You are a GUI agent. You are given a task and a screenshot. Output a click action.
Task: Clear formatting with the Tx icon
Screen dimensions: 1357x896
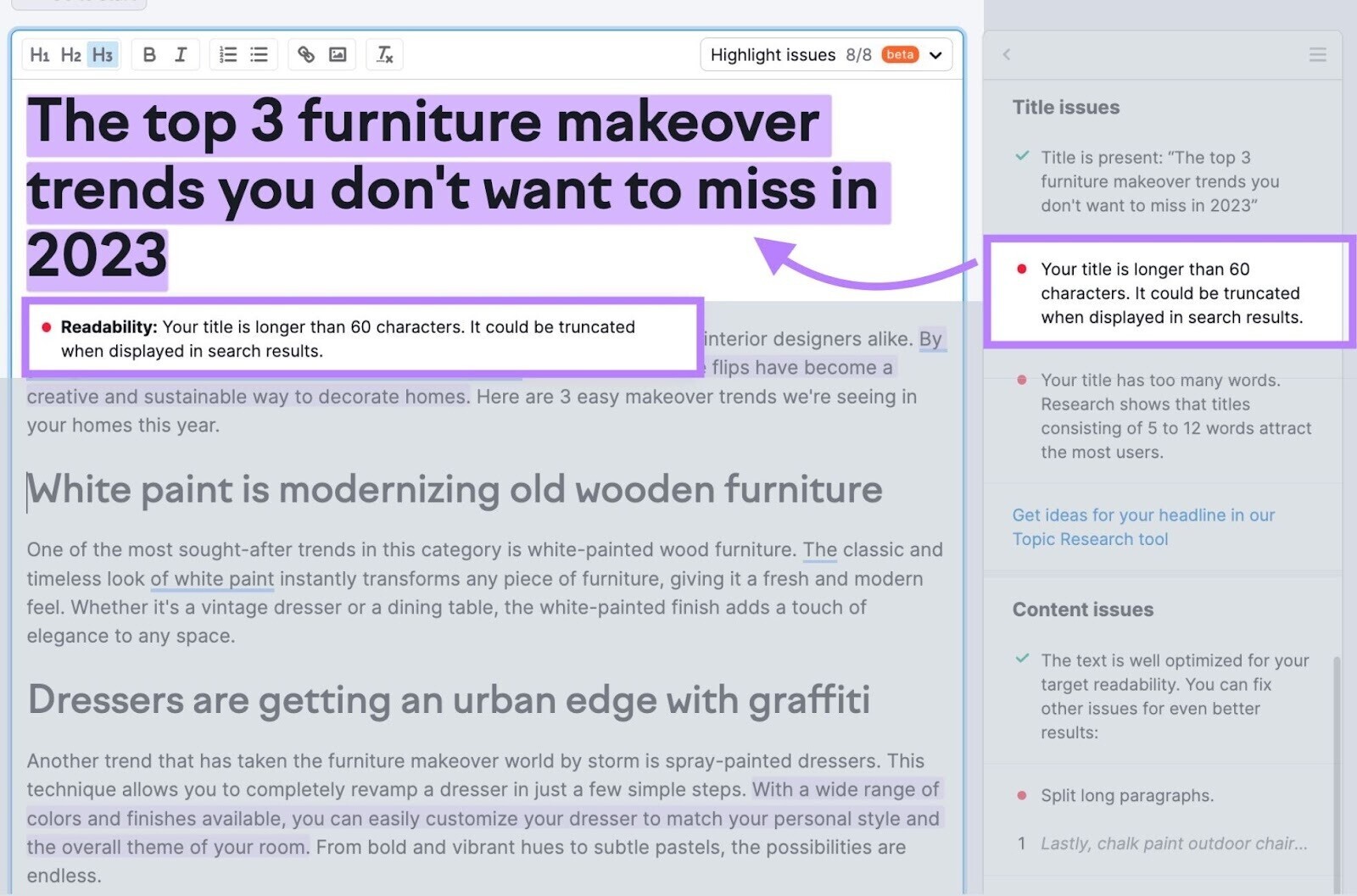tap(384, 54)
